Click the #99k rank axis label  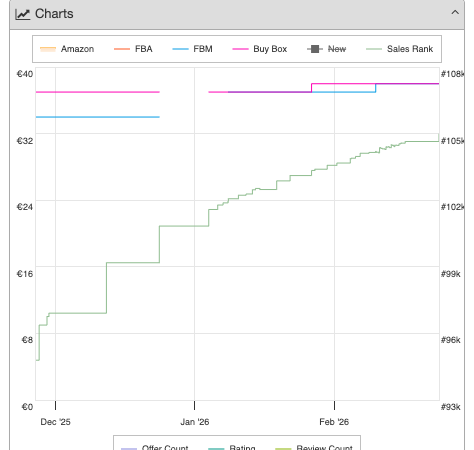pos(451,274)
